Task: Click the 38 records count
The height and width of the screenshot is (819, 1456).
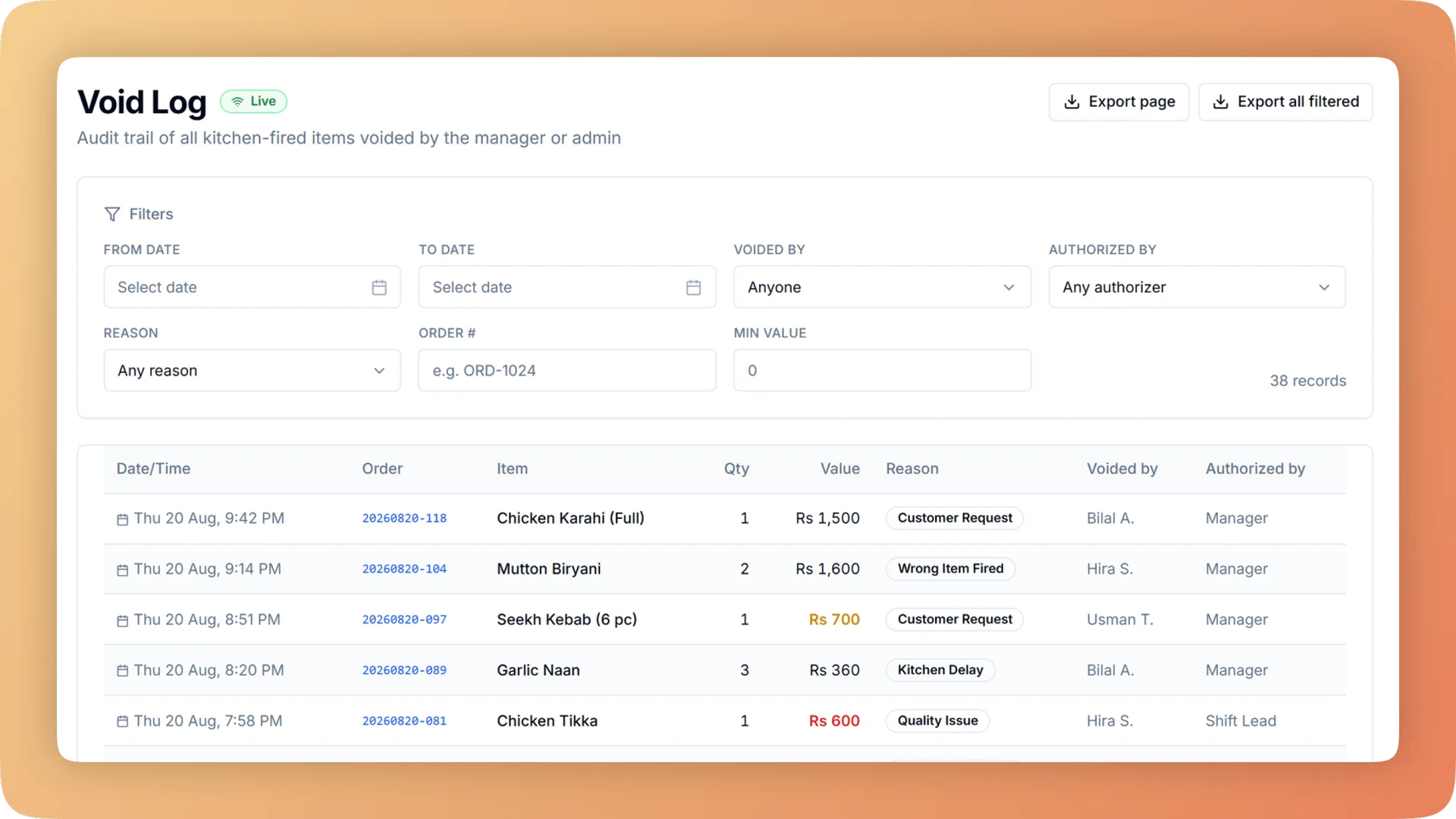Action: pos(1307,381)
